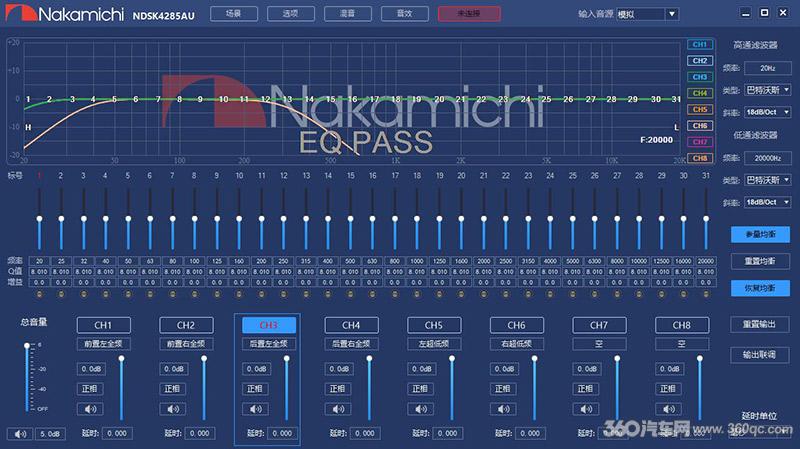The image size is (800, 449).
Task: Show the CH2 curve using the graph legend
Action: point(700,61)
